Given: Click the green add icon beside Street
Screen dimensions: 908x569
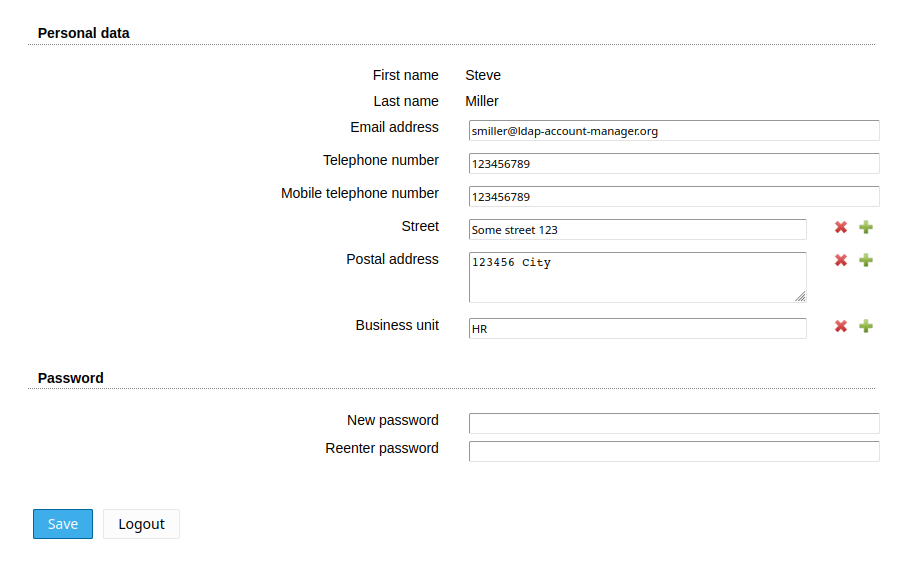Looking at the screenshot, I should click(x=866, y=228).
